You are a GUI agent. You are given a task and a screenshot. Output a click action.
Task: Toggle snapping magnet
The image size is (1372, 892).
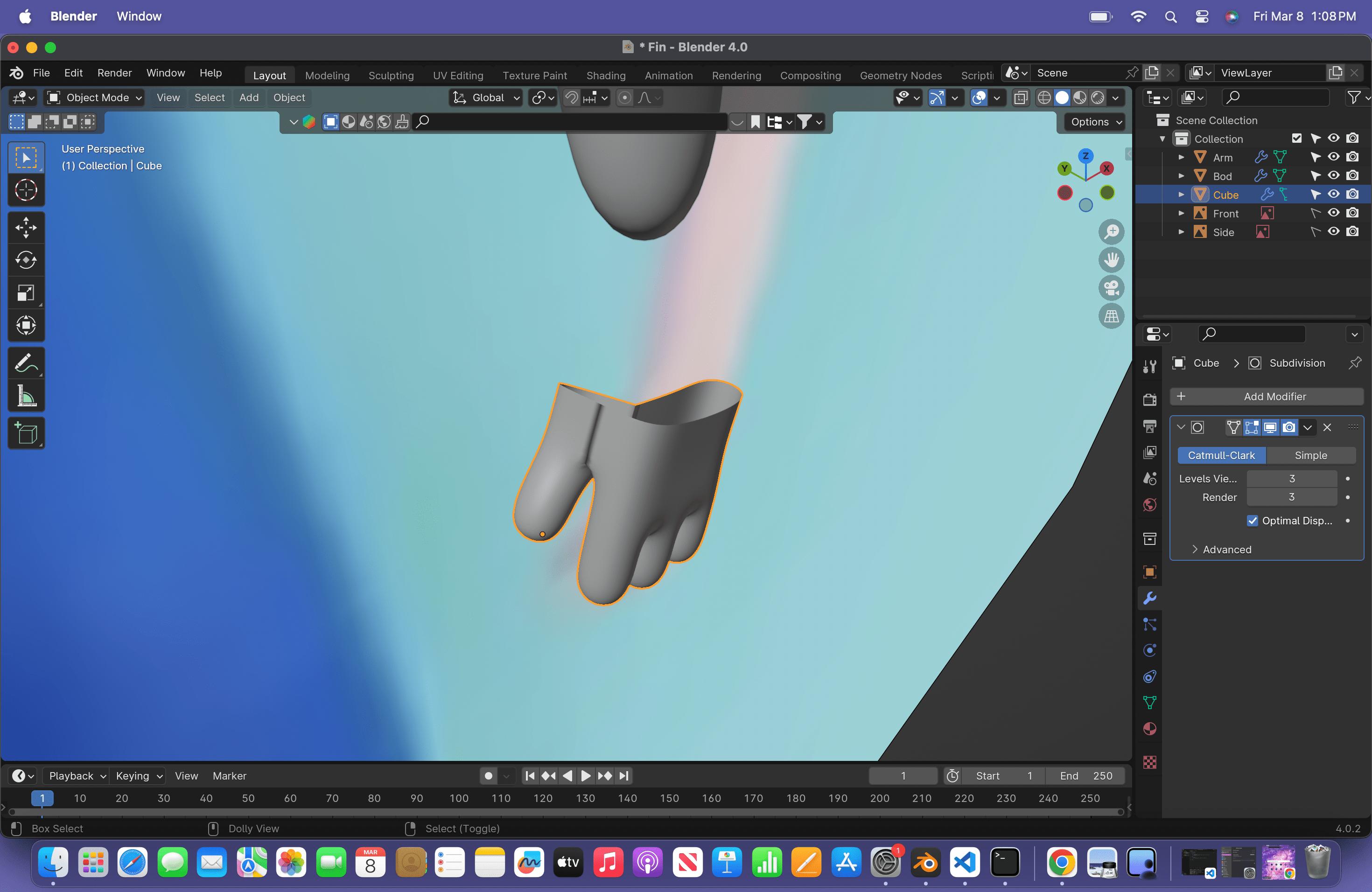coord(571,98)
